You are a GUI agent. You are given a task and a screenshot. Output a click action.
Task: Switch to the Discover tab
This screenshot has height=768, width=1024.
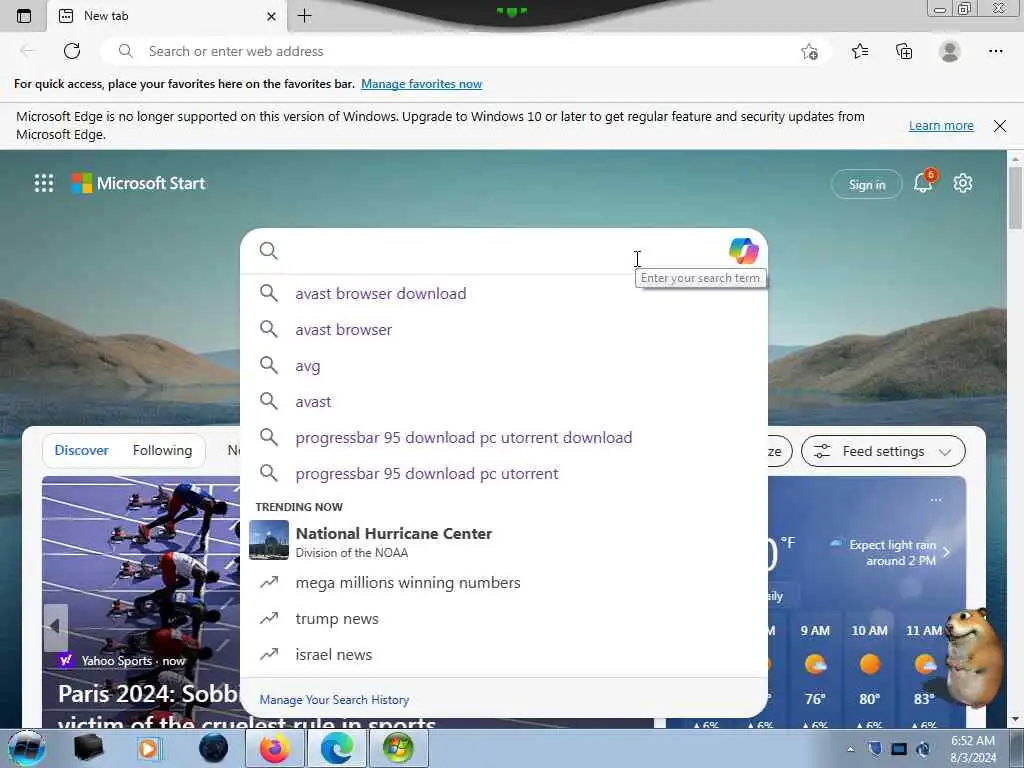82,450
